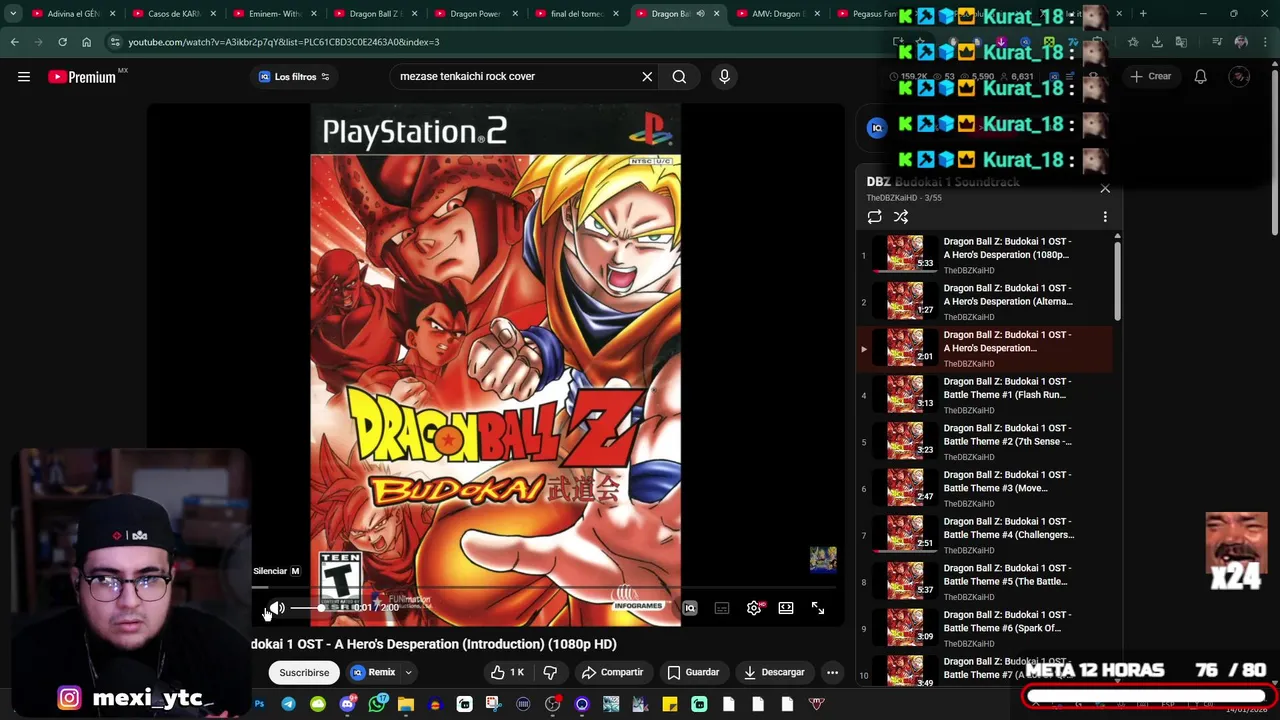Adjust the volume slider

click(308, 608)
